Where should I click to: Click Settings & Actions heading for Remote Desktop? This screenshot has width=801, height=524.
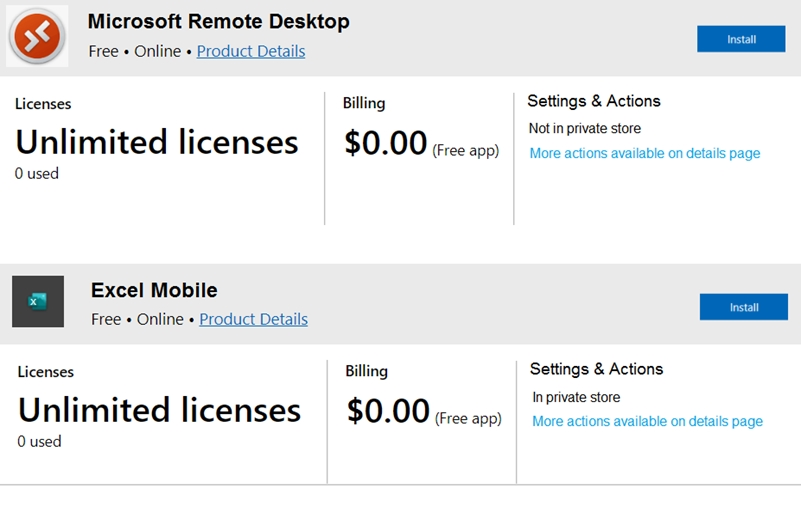(594, 101)
